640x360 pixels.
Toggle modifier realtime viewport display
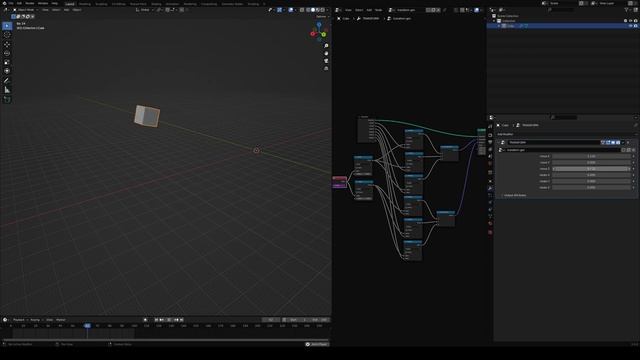613,142
